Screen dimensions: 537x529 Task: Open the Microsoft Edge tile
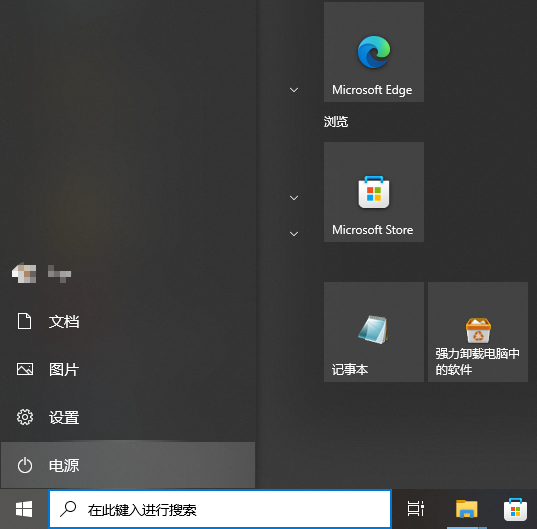374,52
